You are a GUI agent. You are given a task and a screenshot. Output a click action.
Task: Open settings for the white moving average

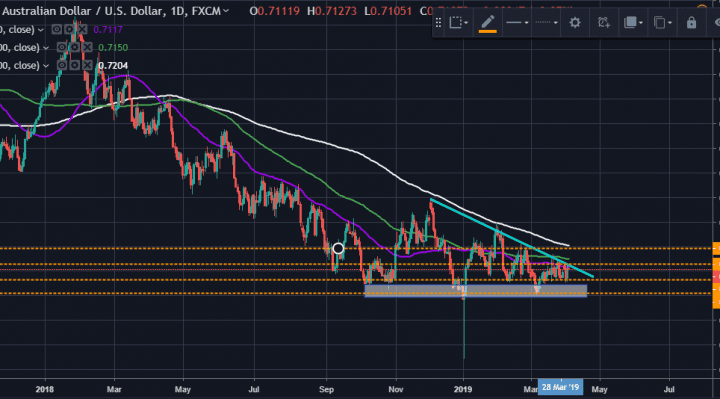point(74,65)
